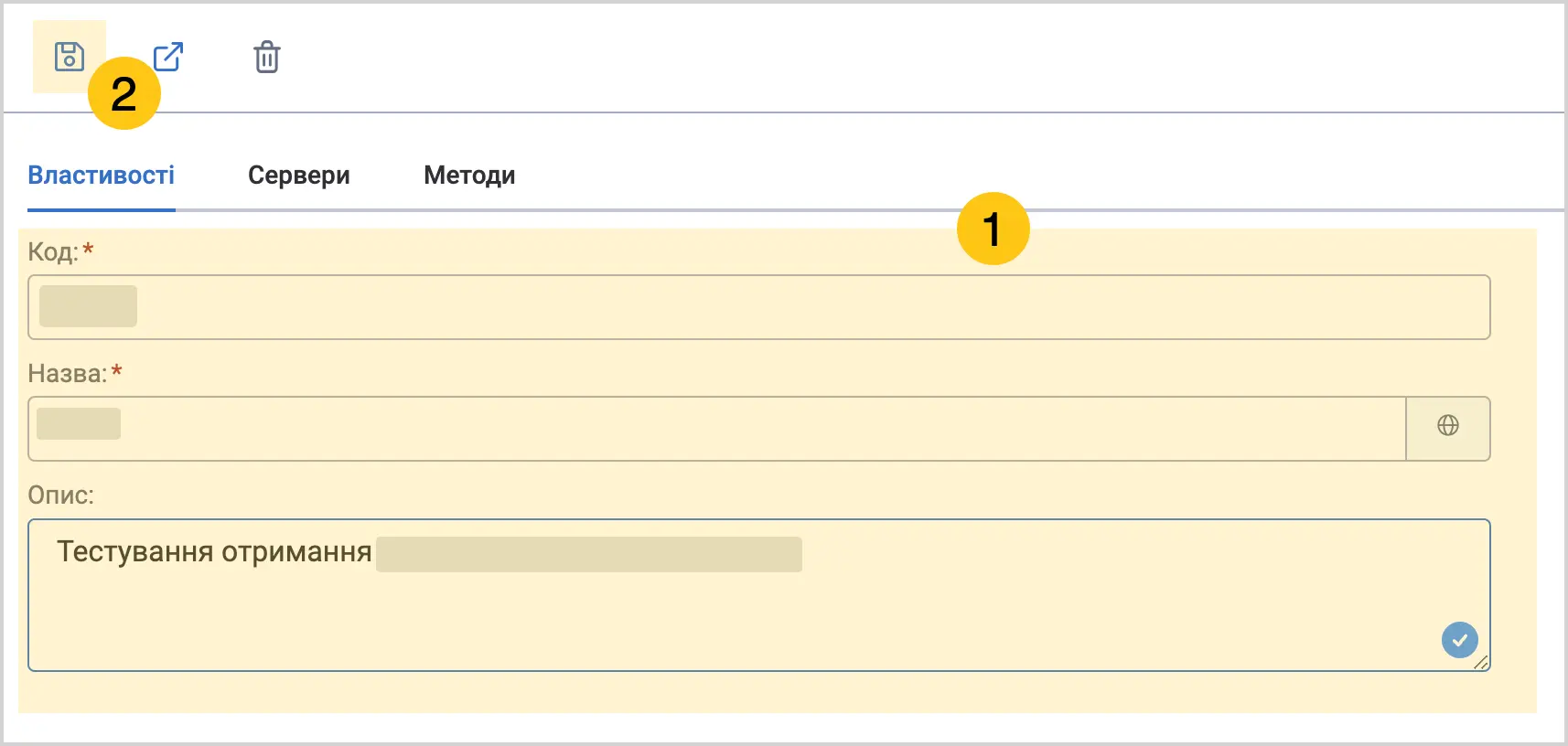This screenshot has width=1568, height=746.
Task: Click the yellow badge numbered 2
Action: [124, 93]
